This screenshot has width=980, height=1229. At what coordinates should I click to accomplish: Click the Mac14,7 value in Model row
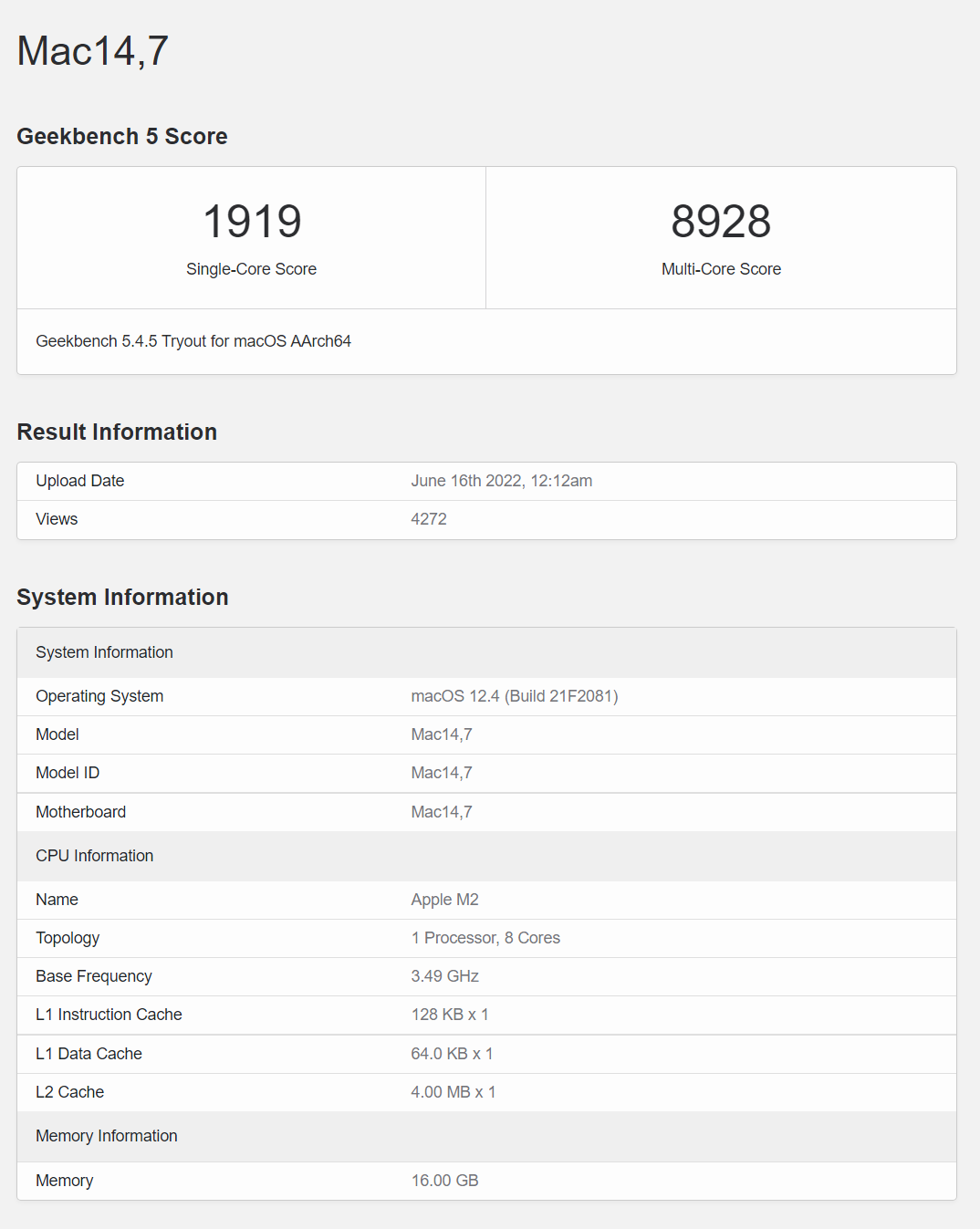click(442, 734)
